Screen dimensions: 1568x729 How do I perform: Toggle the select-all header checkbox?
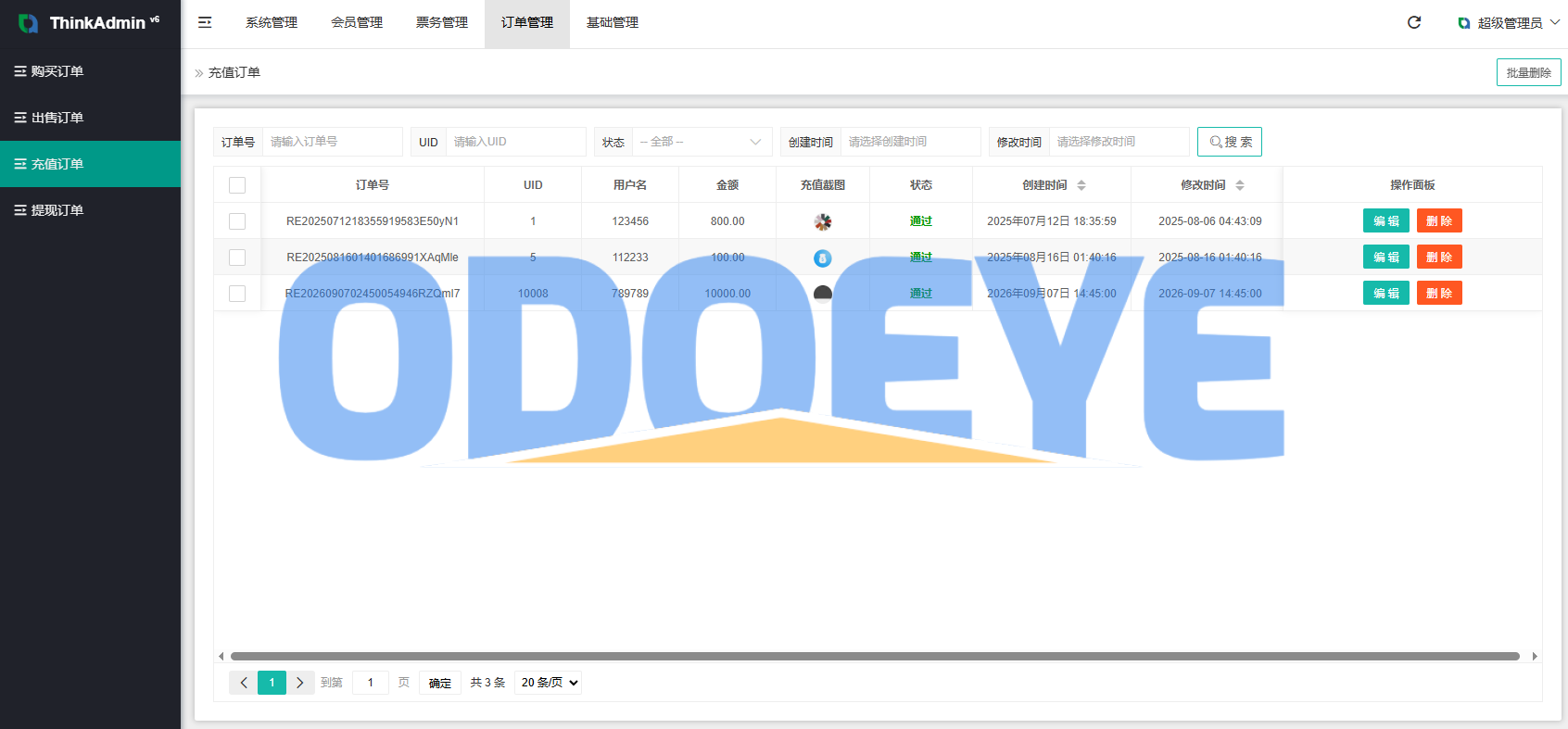click(x=237, y=185)
